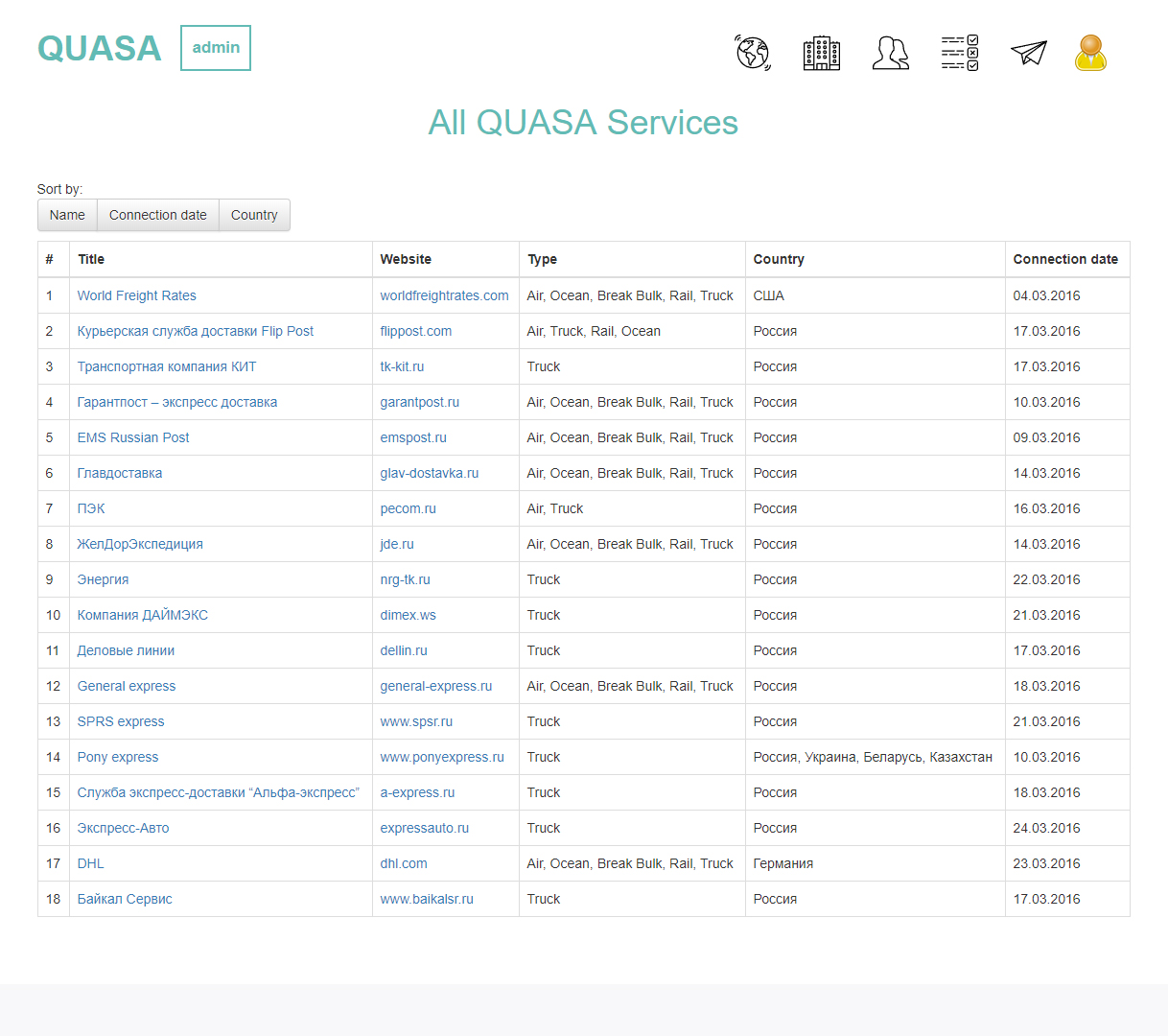Select the General express title link
The image size is (1168, 1036).
[127, 686]
